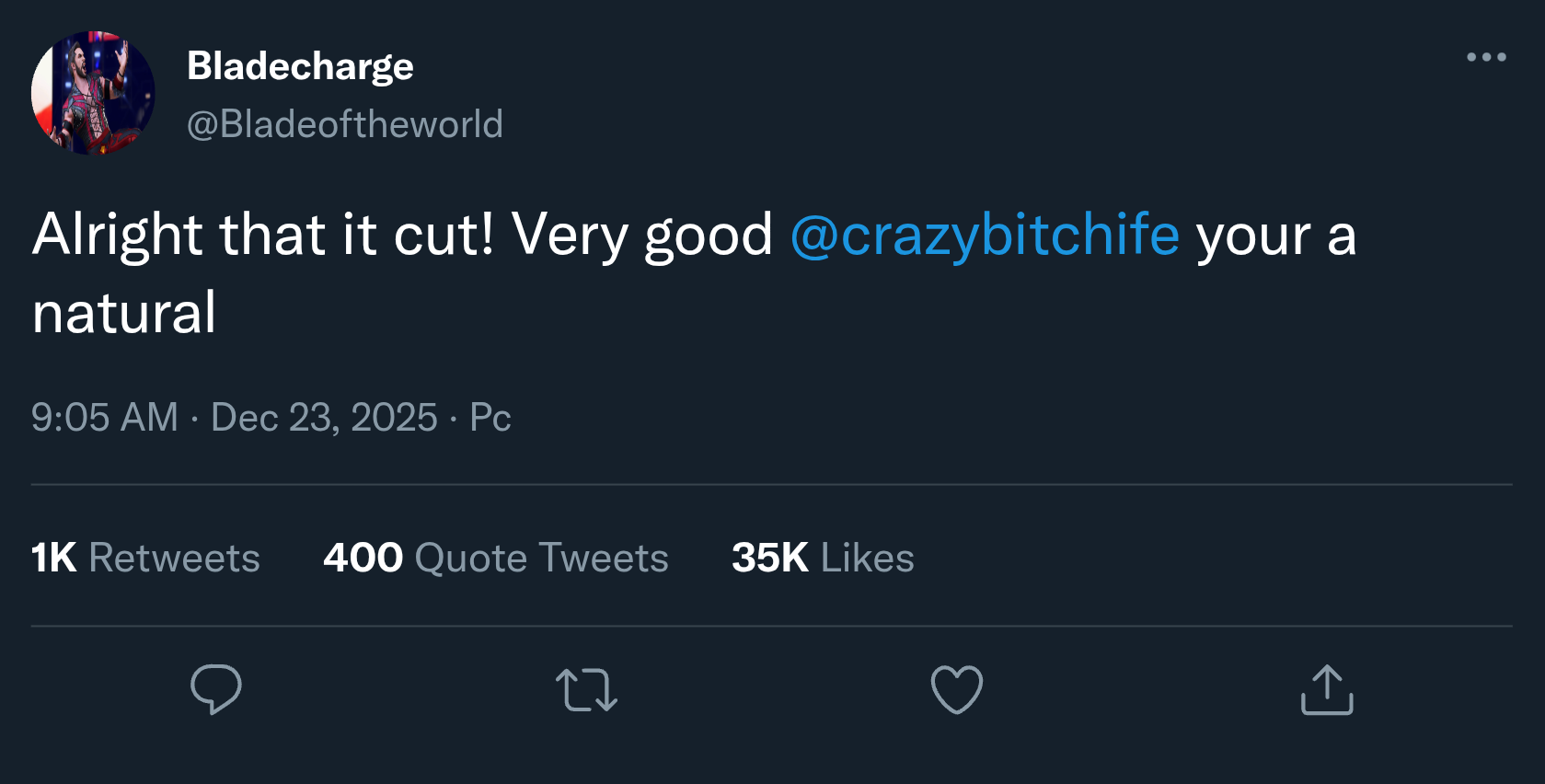Viewport: 1545px width, 784px height.
Task: Click the bold 35K count number
Action: [769, 558]
